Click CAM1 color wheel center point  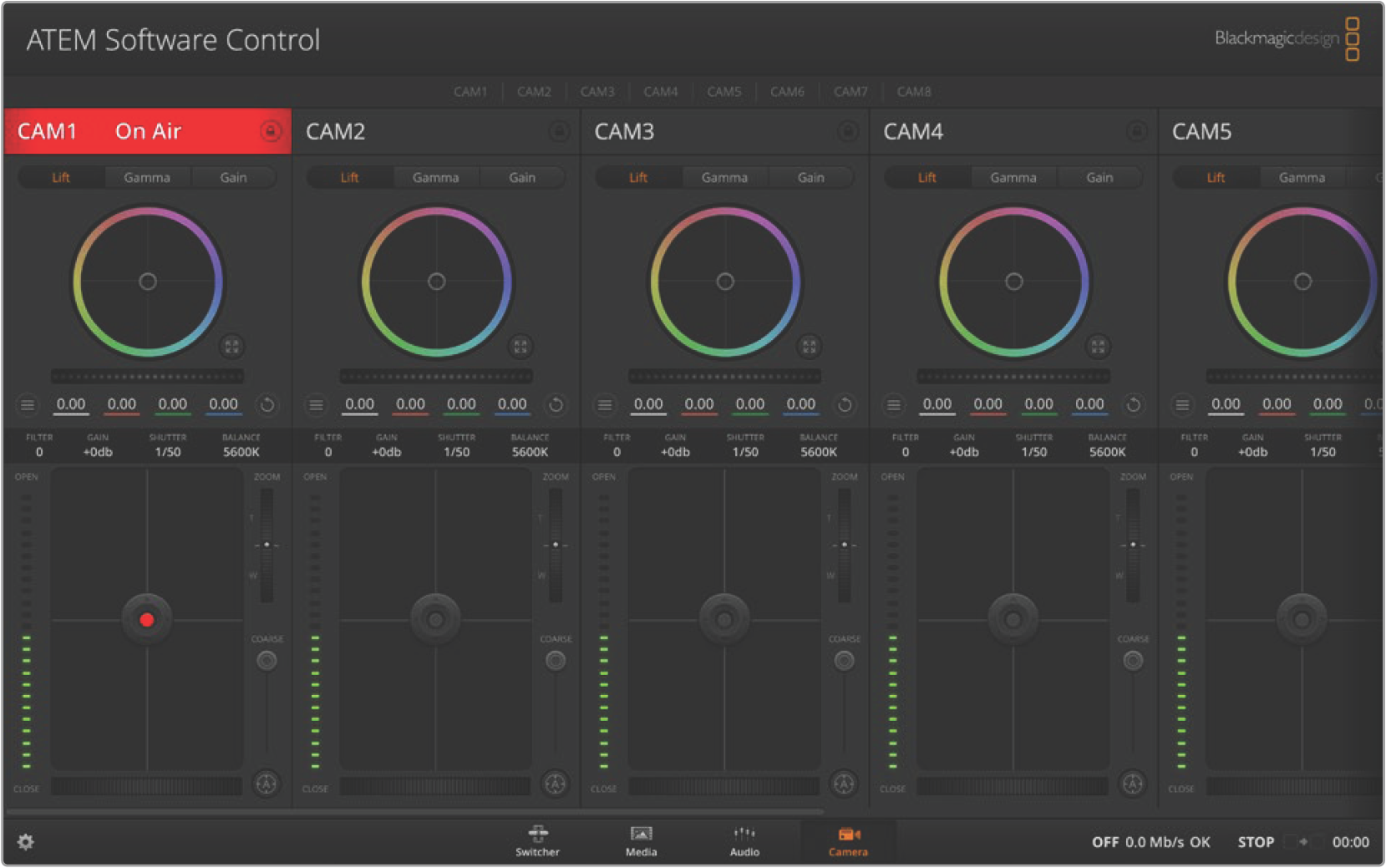[148, 282]
